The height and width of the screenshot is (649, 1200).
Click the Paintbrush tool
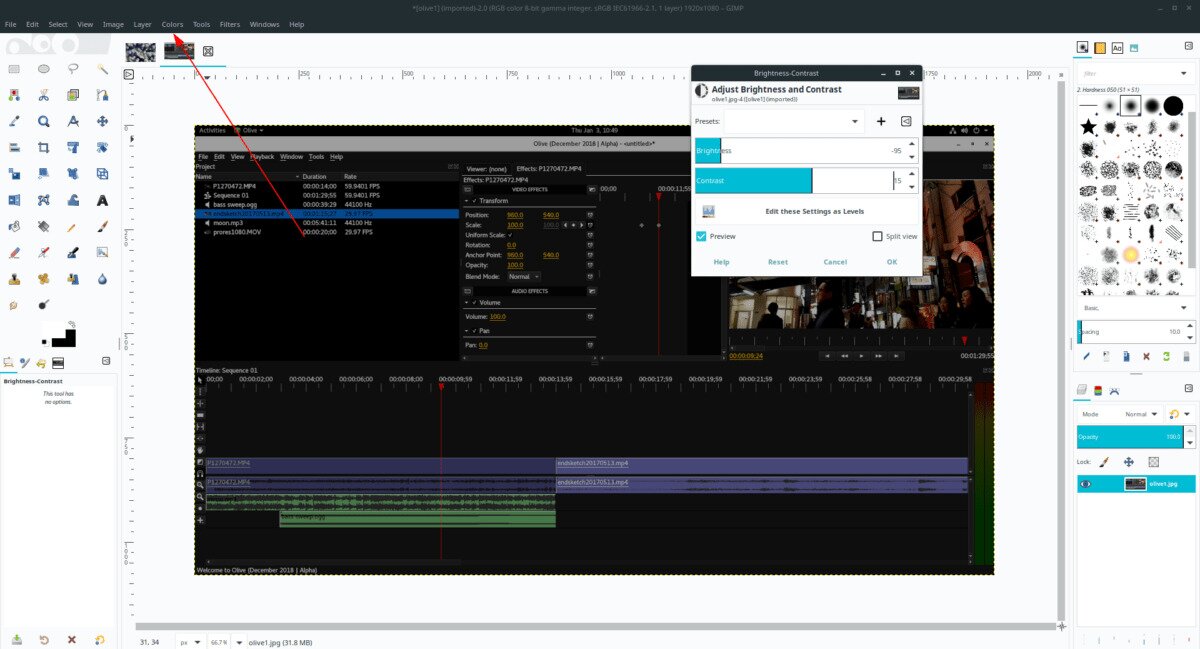click(x=103, y=227)
